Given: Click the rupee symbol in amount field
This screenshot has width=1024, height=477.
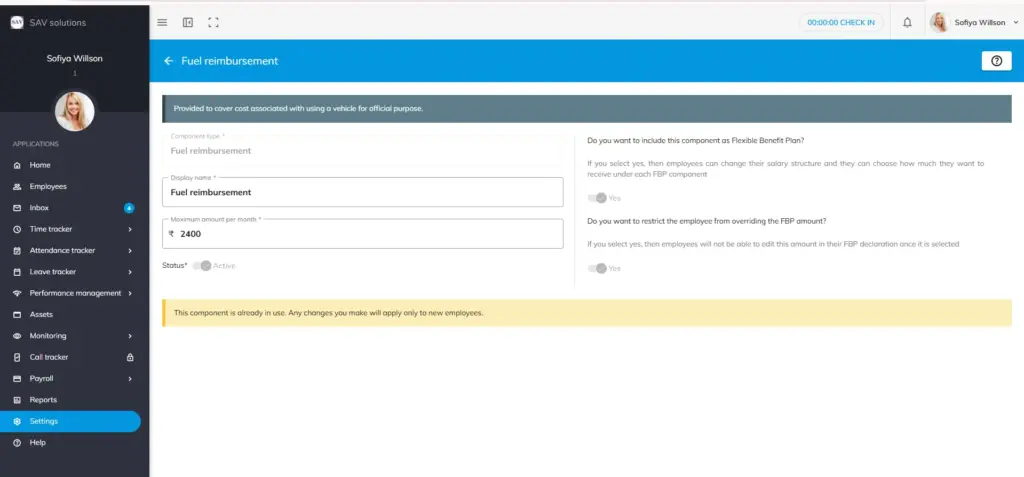Looking at the screenshot, I should (x=171, y=233).
